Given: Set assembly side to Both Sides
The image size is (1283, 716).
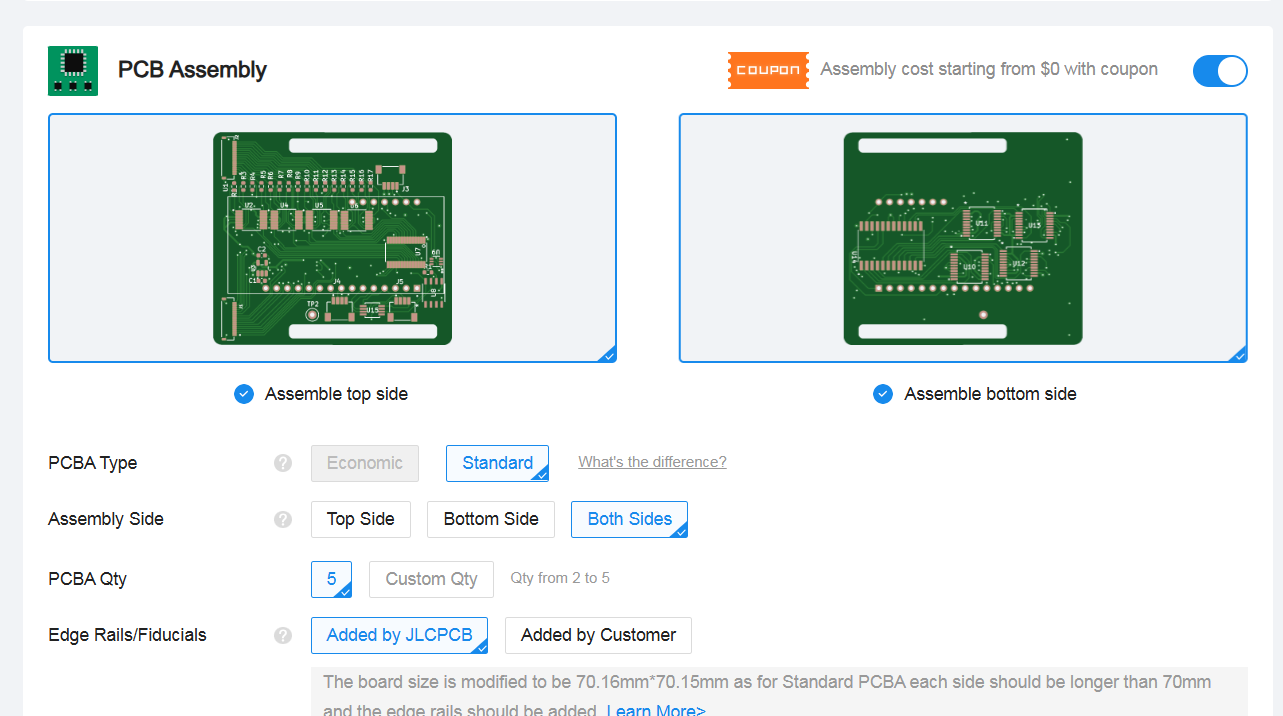Looking at the screenshot, I should (x=629, y=519).
